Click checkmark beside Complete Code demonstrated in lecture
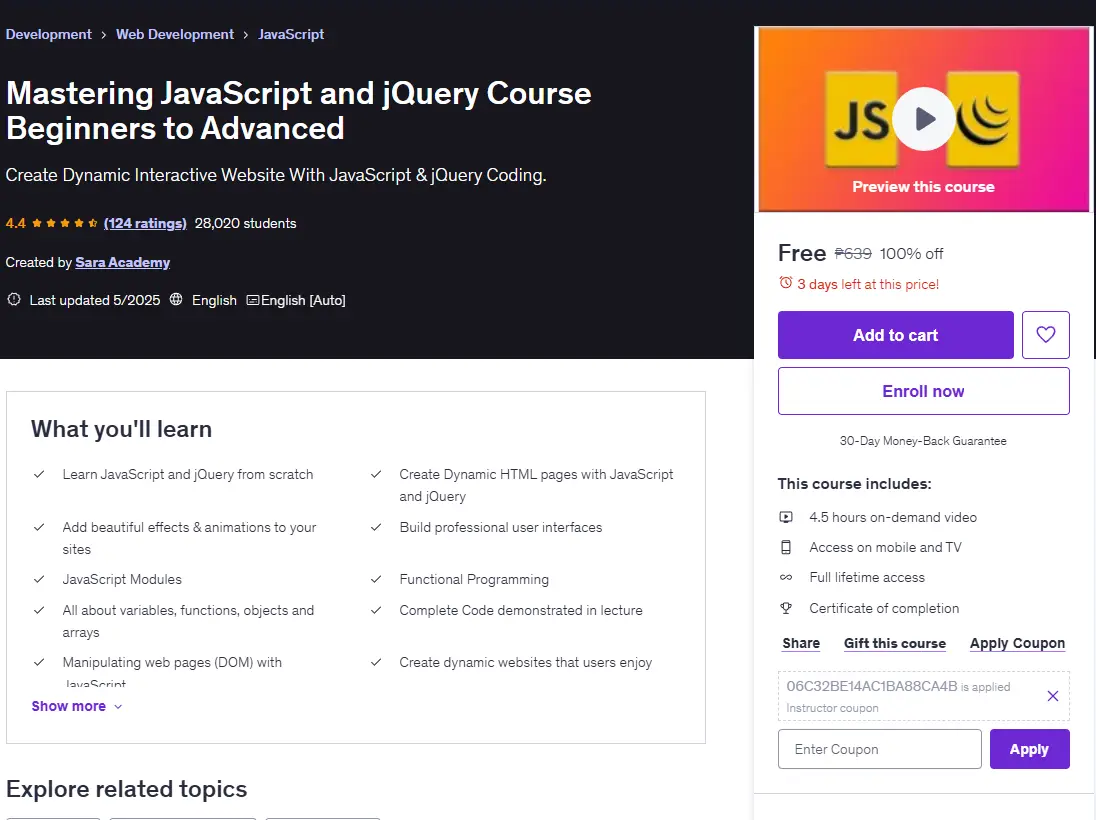The height and width of the screenshot is (820, 1096). pyautogui.click(x=376, y=610)
